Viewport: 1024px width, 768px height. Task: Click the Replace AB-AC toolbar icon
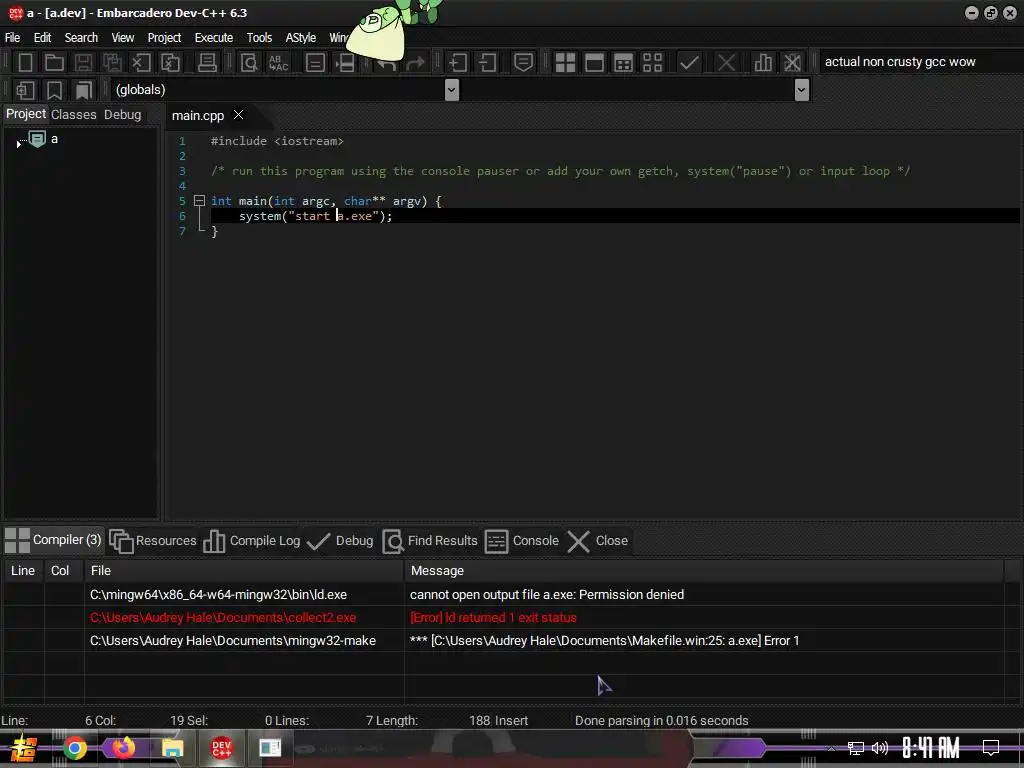(278, 63)
